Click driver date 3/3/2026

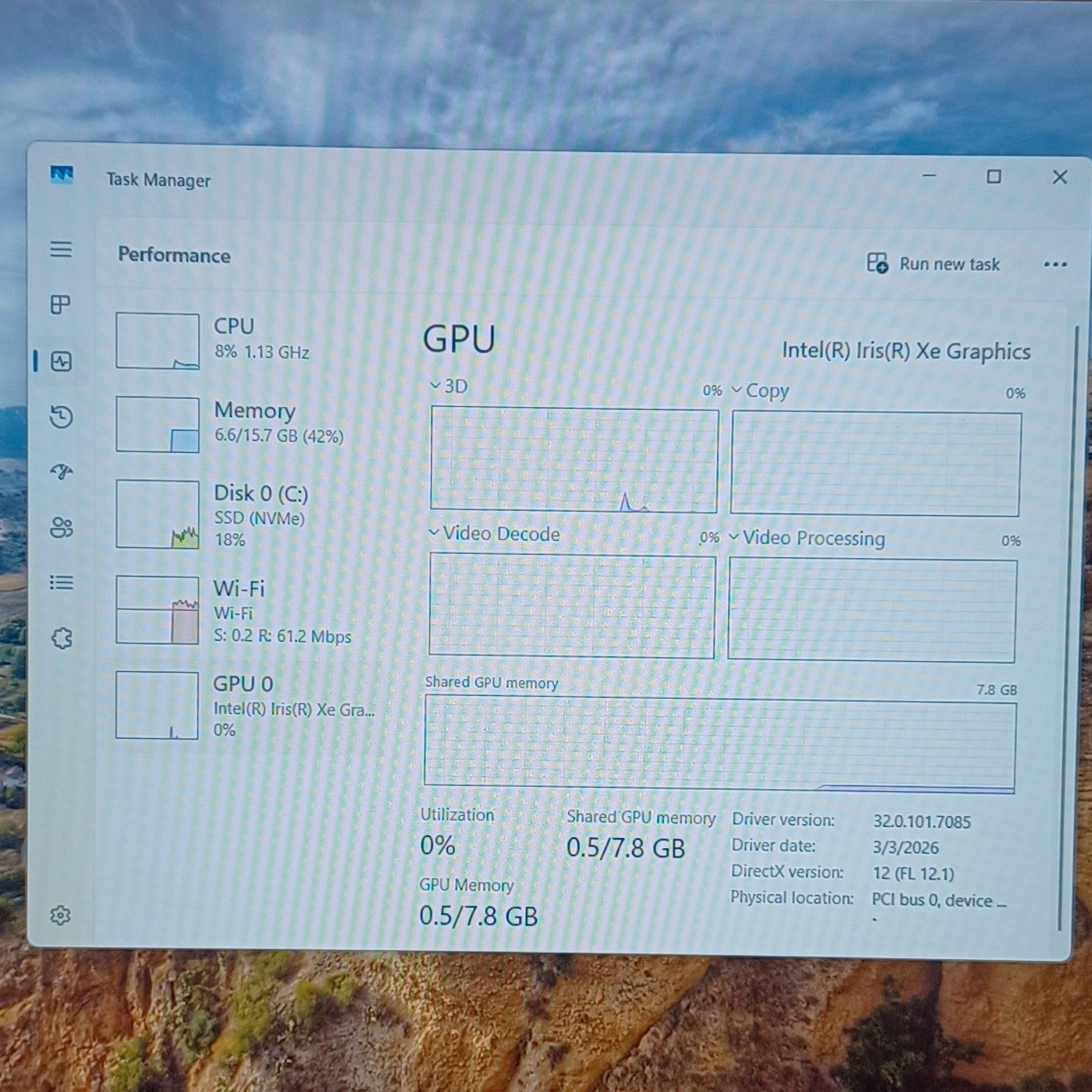(906, 847)
